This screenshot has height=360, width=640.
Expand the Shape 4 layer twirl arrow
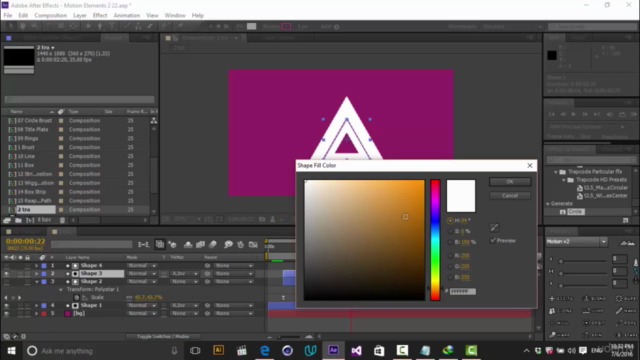[36, 266]
